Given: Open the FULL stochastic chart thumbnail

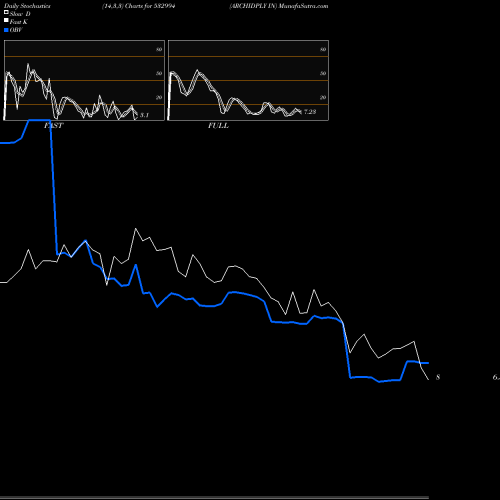Looking at the screenshot, I should coord(248,80).
